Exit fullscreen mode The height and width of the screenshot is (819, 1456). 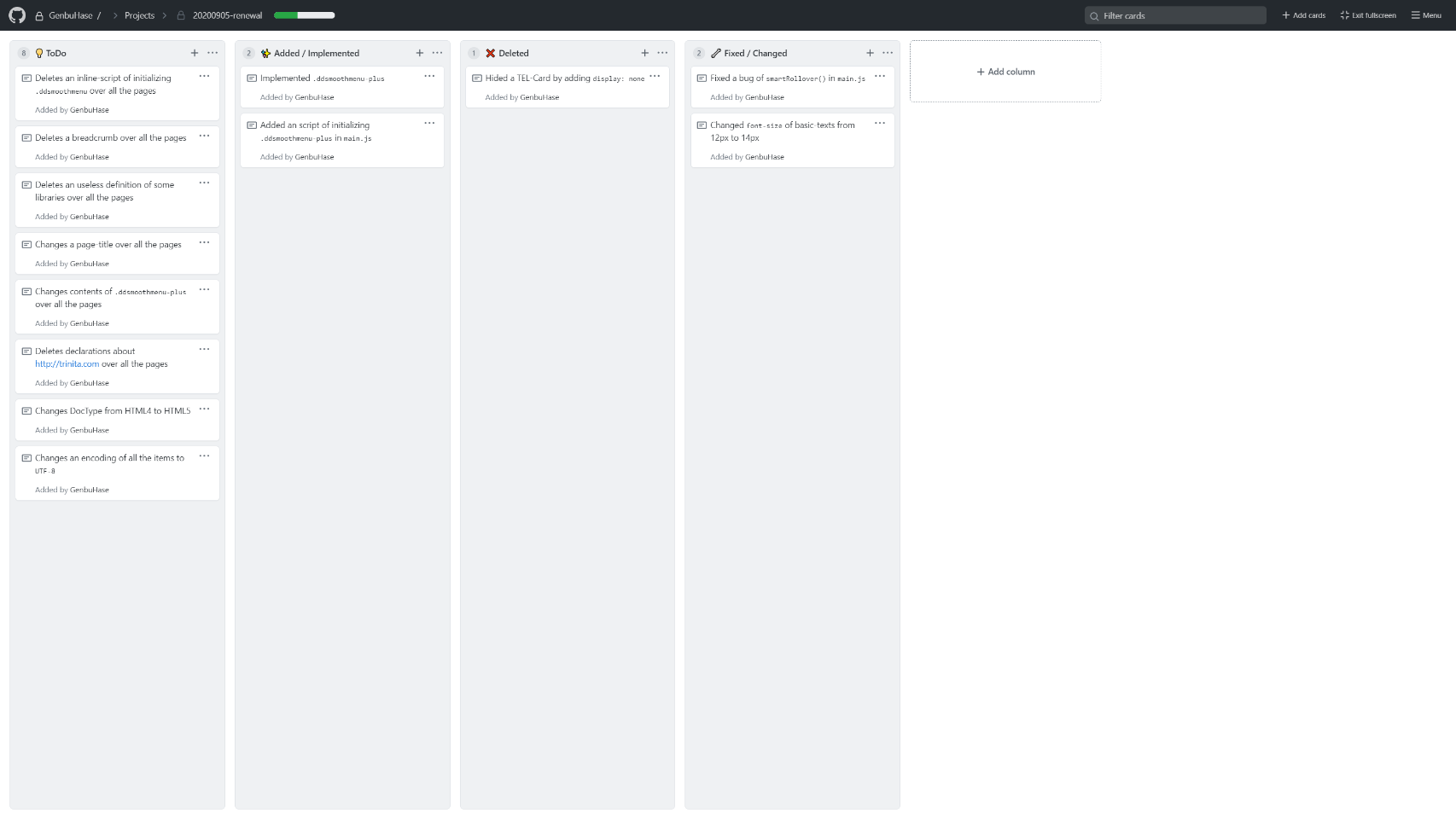click(1368, 15)
